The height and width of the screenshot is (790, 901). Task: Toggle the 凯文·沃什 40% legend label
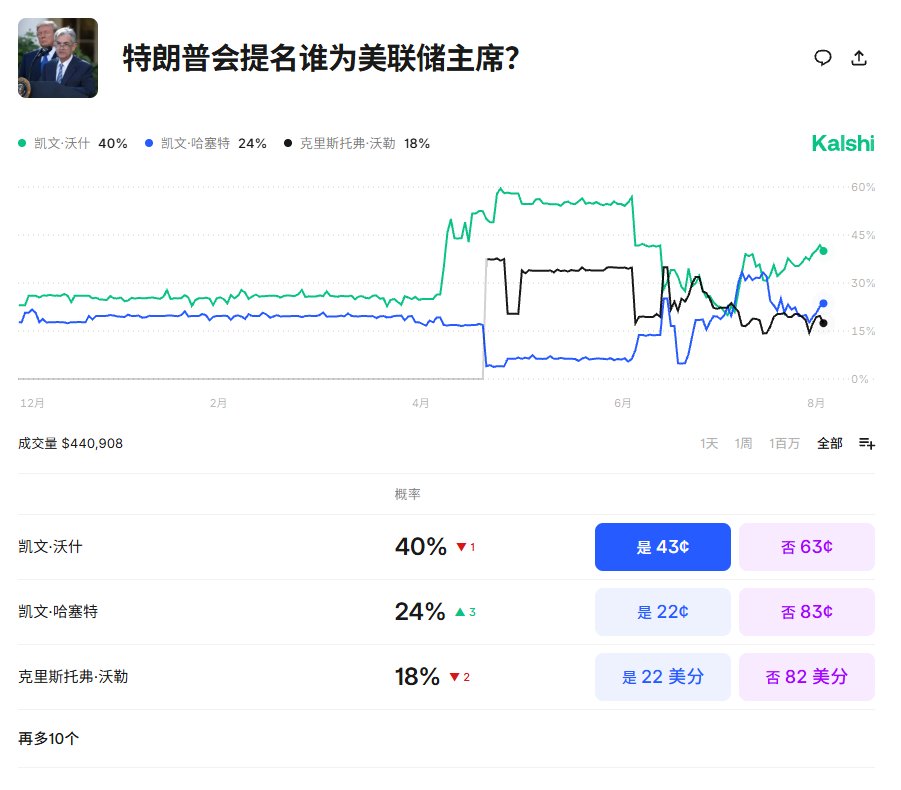click(x=80, y=143)
